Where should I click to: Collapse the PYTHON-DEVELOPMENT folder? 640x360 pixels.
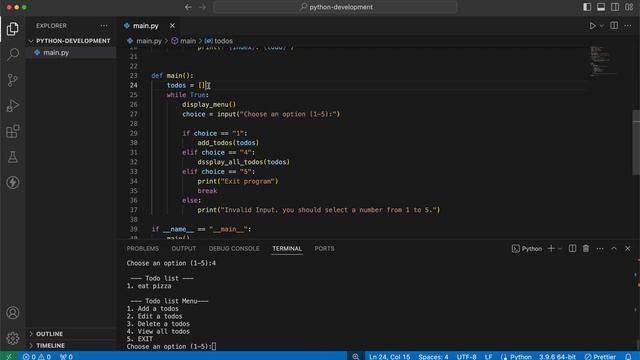[x=71, y=41]
